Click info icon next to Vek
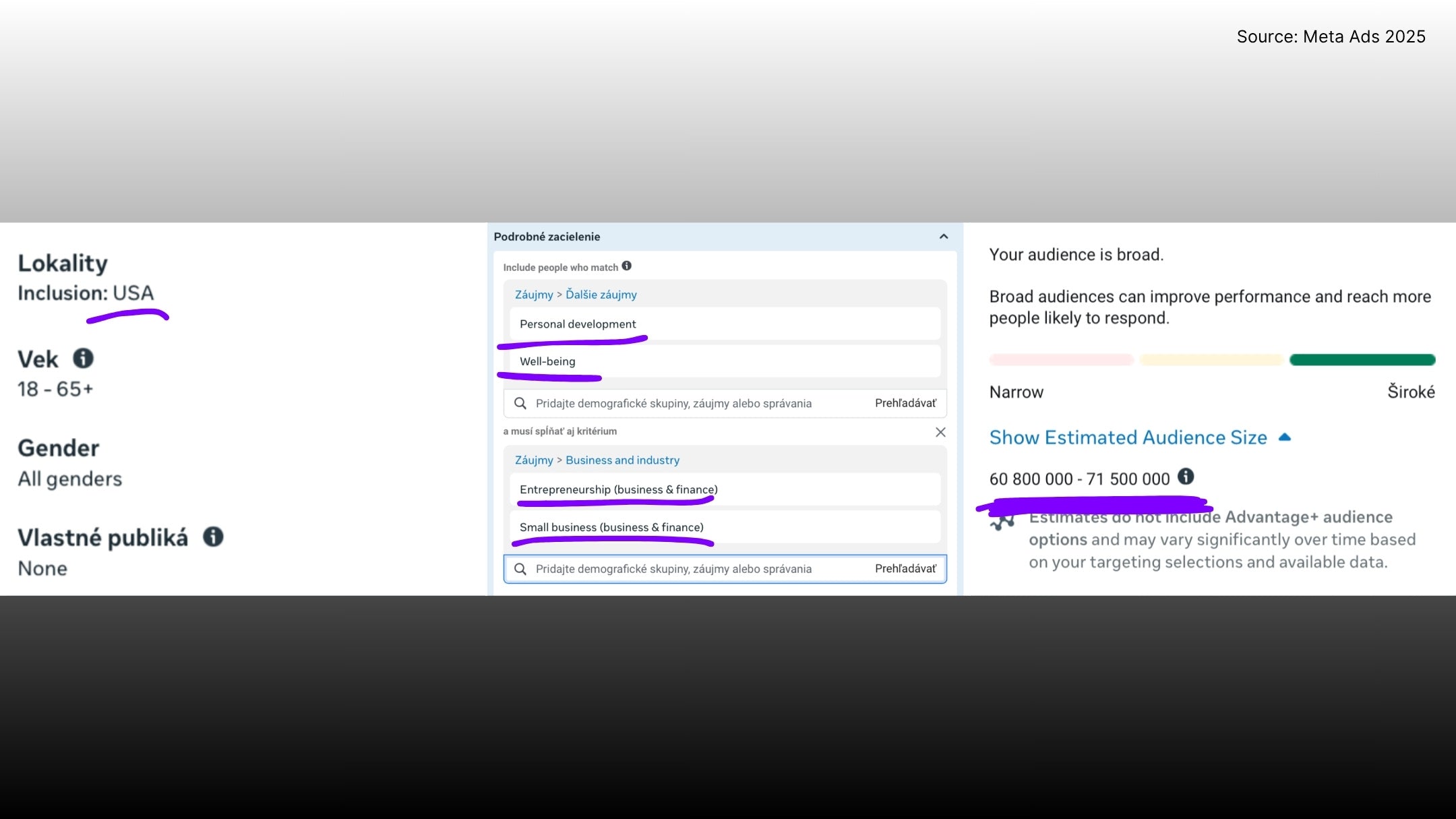Screen dimensions: 1456x819 (x=83, y=358)
